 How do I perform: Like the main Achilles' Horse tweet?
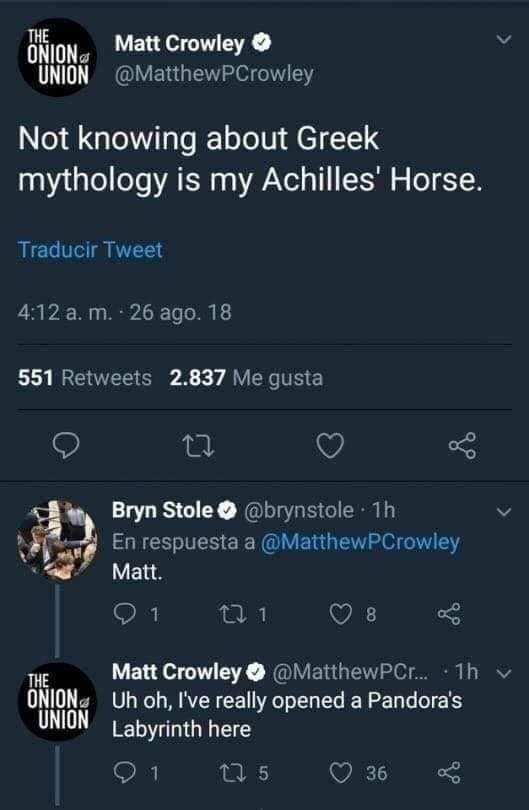click(x=330, y=446)
